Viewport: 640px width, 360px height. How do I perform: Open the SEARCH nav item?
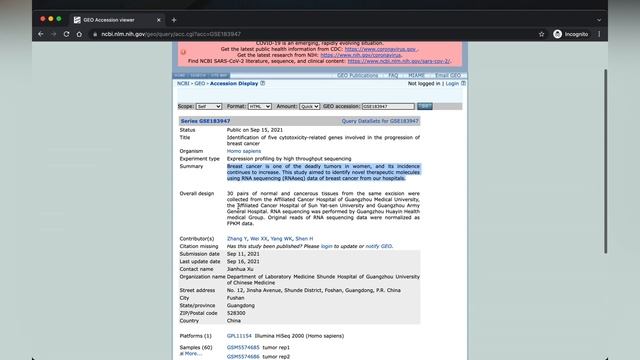(198, 76)
